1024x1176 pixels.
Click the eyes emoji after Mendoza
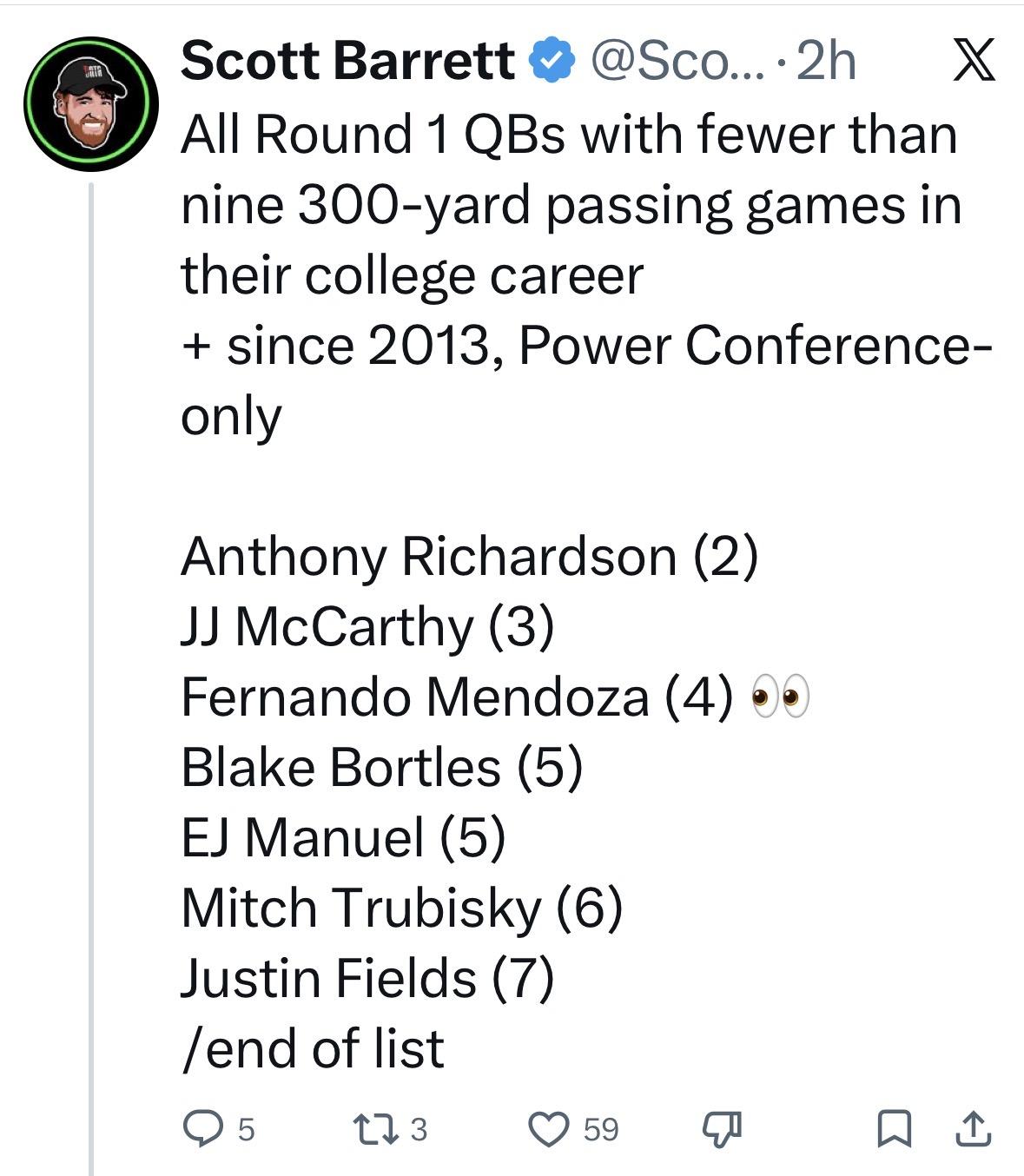[x=779, y=697]
